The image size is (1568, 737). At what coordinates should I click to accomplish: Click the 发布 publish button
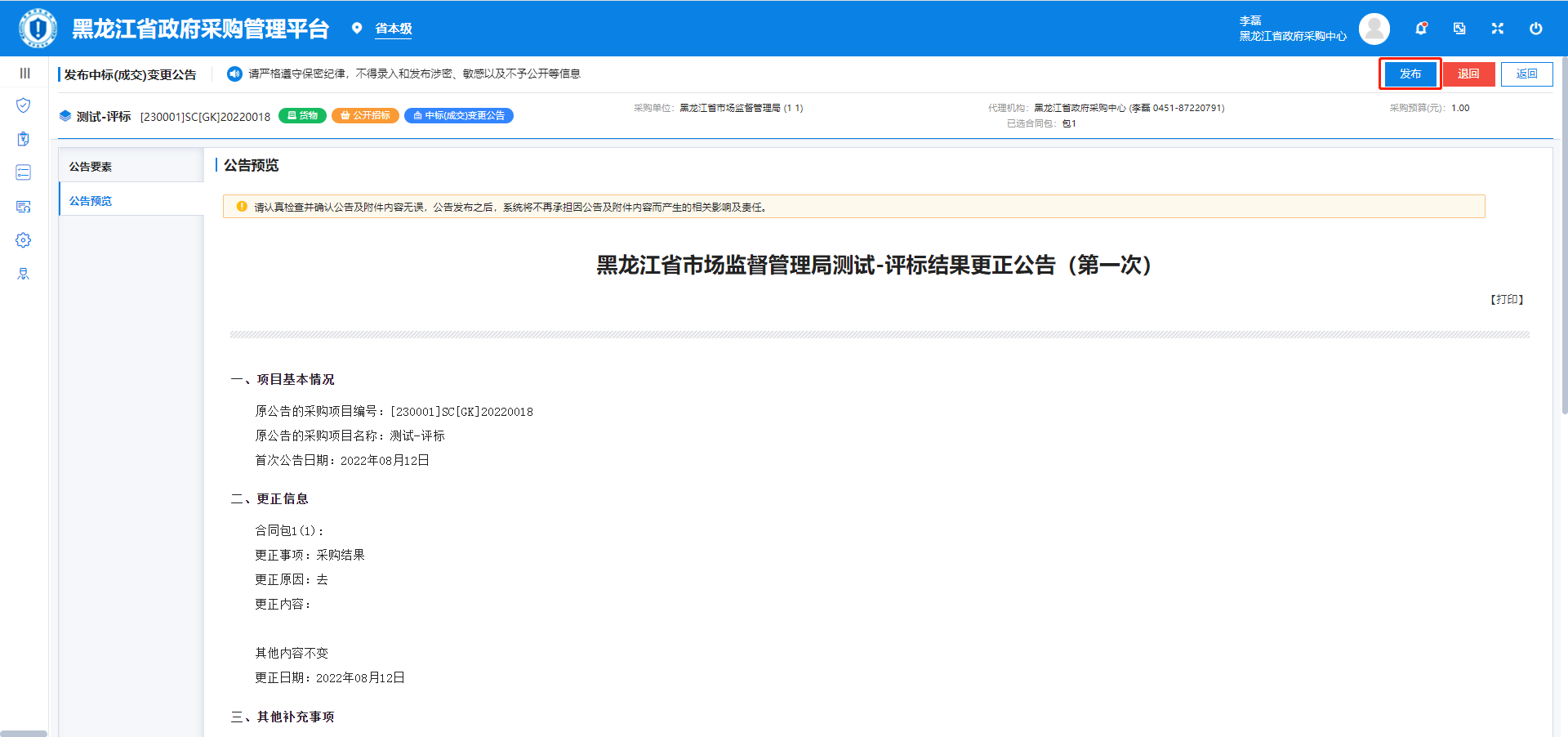1410,74
